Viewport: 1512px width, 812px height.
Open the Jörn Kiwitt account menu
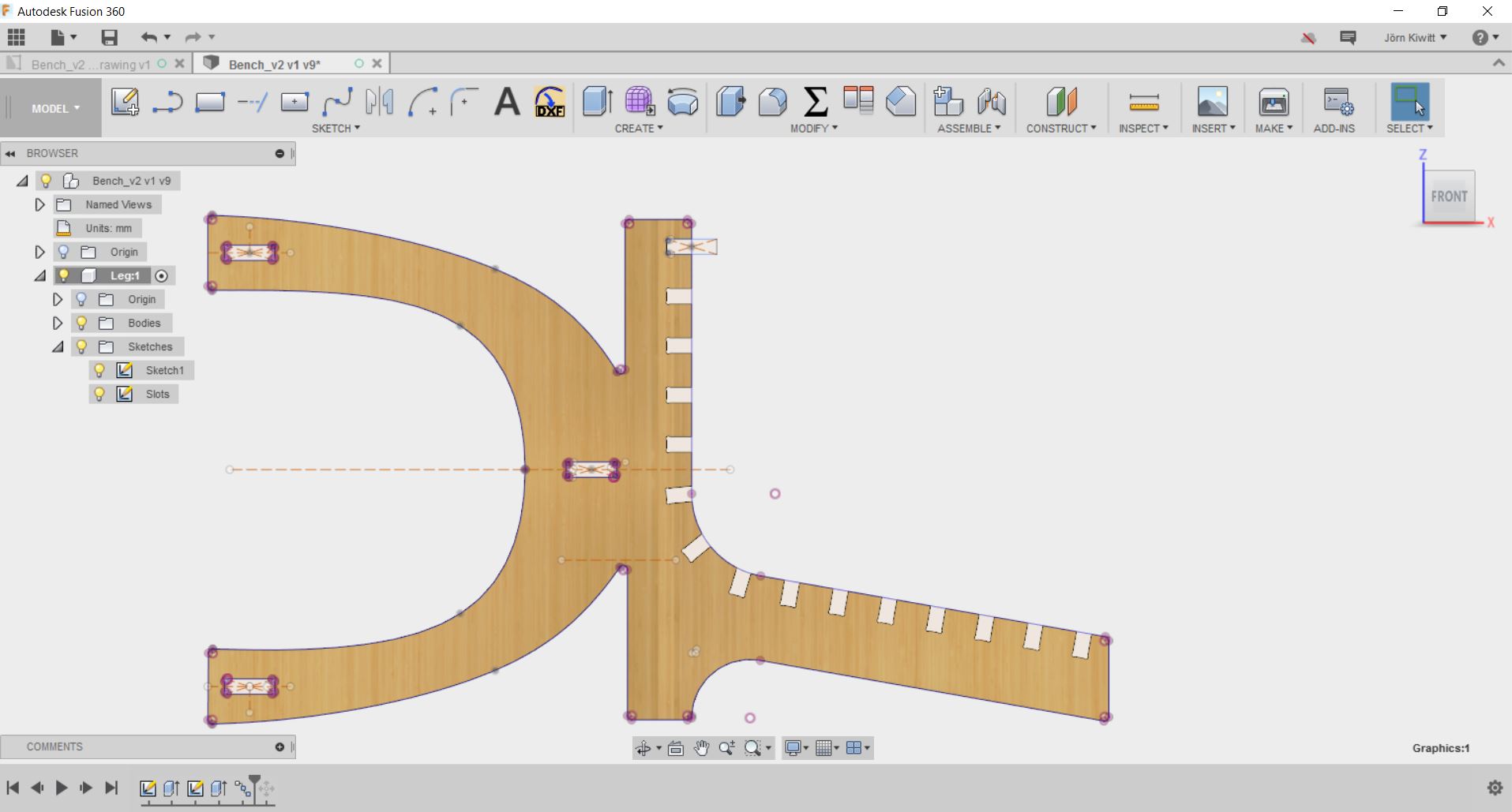[x=1415, y=37]
